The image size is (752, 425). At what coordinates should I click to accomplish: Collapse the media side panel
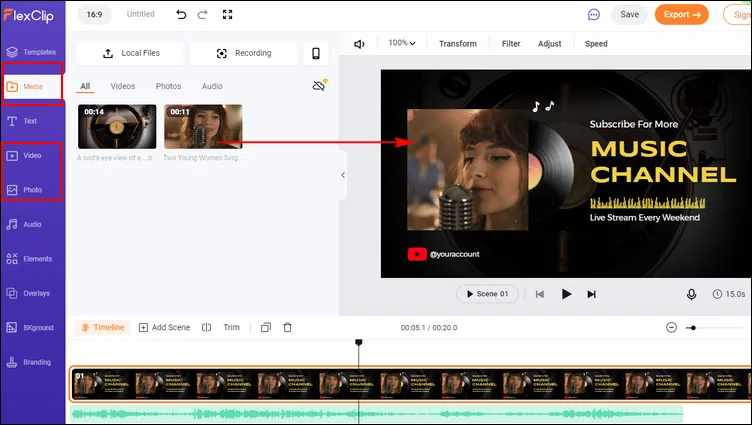[x=343, y=175]
